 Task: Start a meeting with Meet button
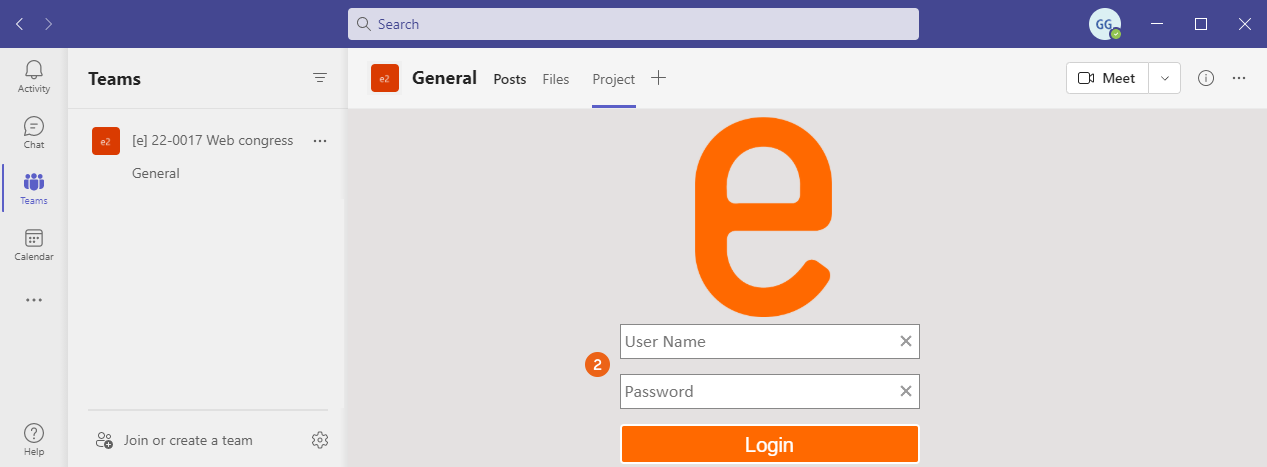click(x=1108, y=78)
